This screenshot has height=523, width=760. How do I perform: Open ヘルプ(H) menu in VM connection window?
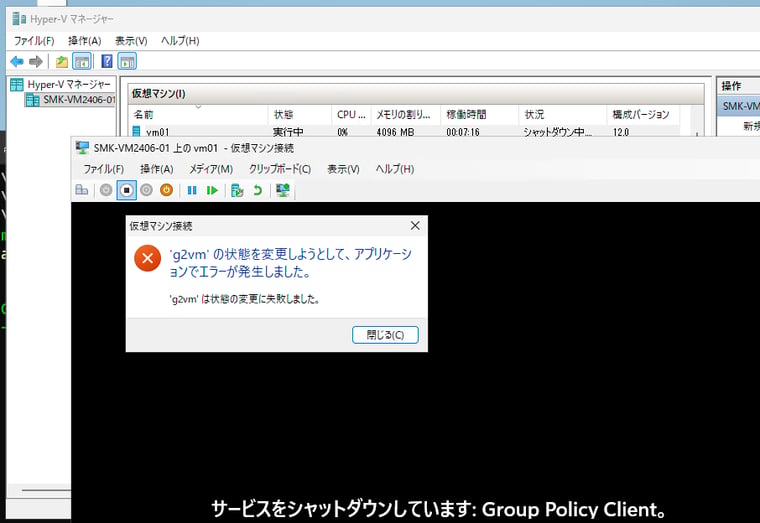click(395, 169)
